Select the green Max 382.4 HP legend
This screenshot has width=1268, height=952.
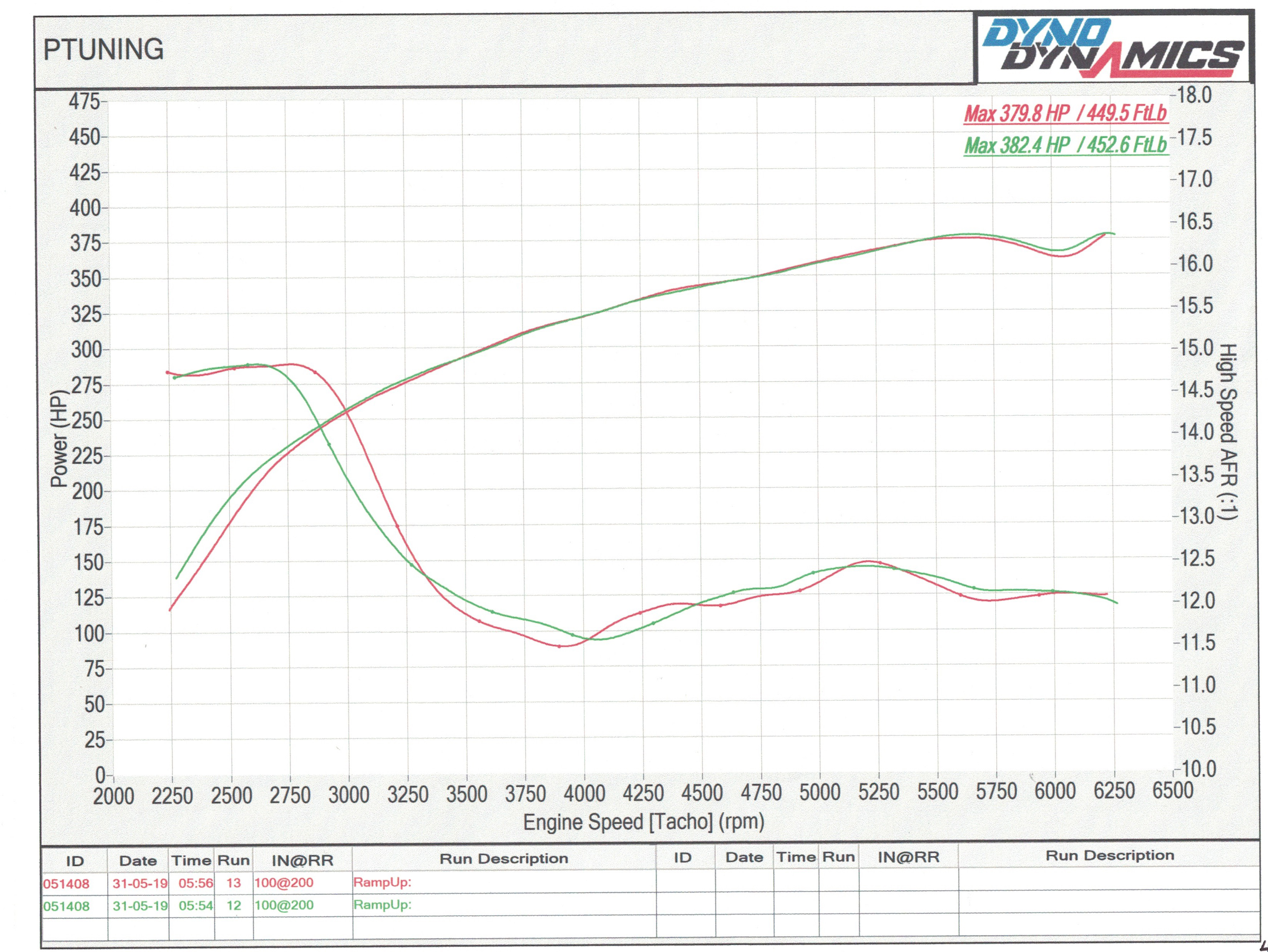click(x=1065, y=145)
